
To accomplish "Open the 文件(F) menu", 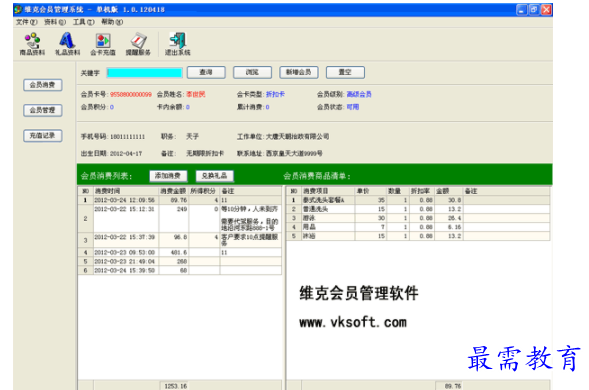I will pyautogui.click(x=26, y=22).
